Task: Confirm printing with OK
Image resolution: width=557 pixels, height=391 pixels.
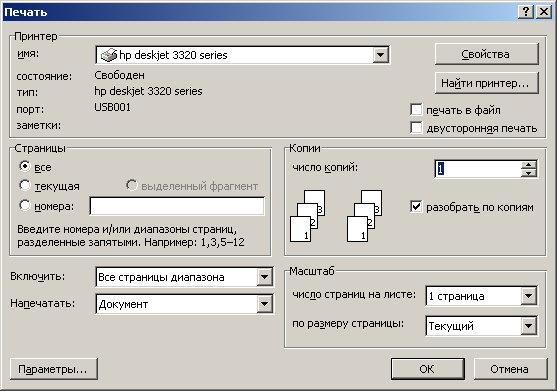Action: [428, 369]
